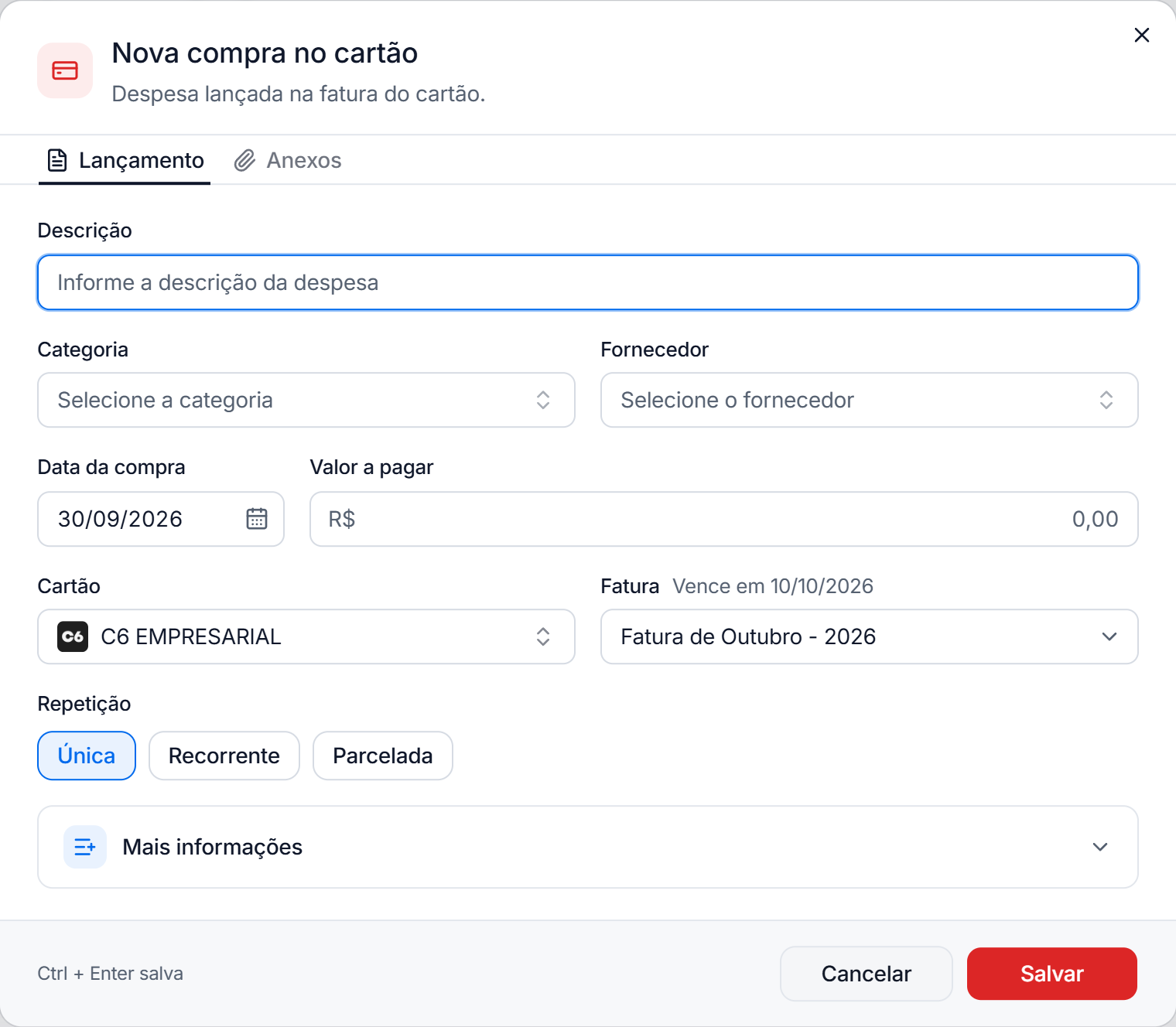Switch to the Lançamento tab

click(x=125, y=160)
